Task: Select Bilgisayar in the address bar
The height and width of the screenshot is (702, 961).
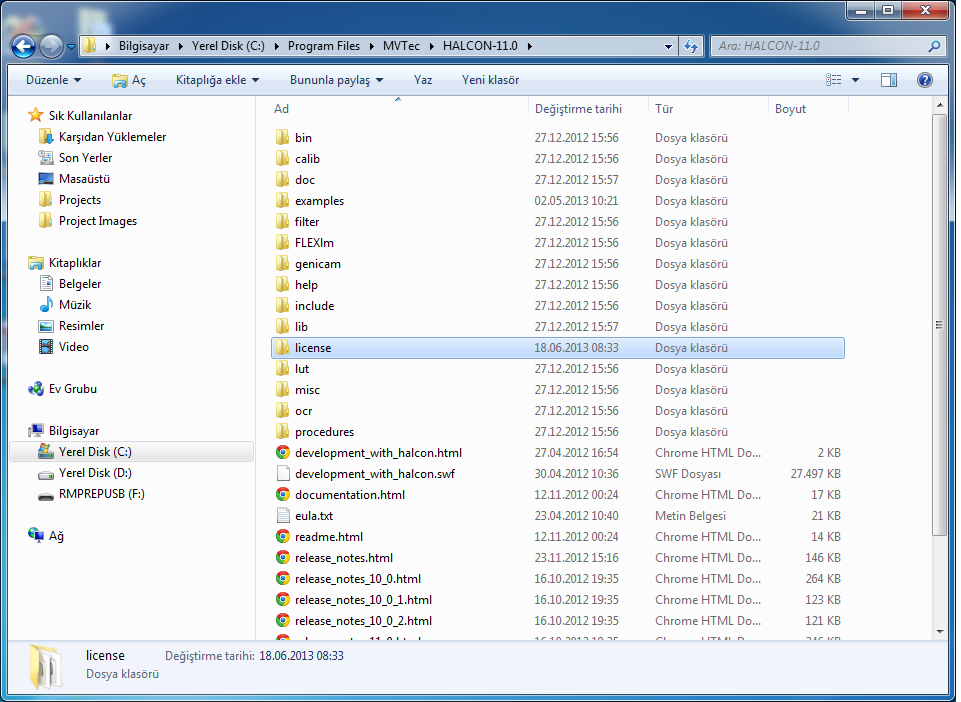Action: tap(144, 46)
